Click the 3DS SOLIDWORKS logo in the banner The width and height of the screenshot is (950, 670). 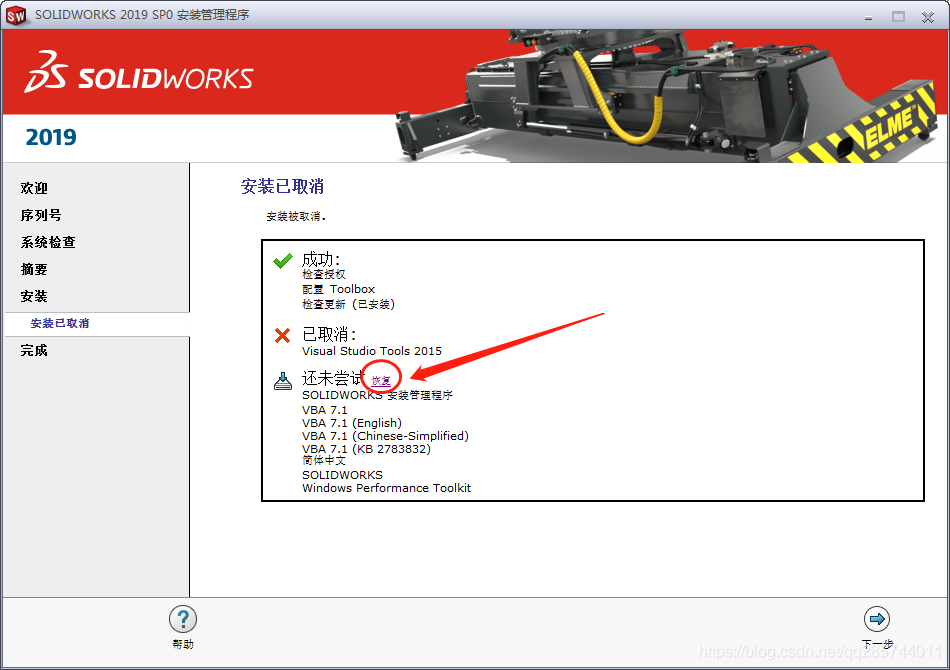pos(139,73)
